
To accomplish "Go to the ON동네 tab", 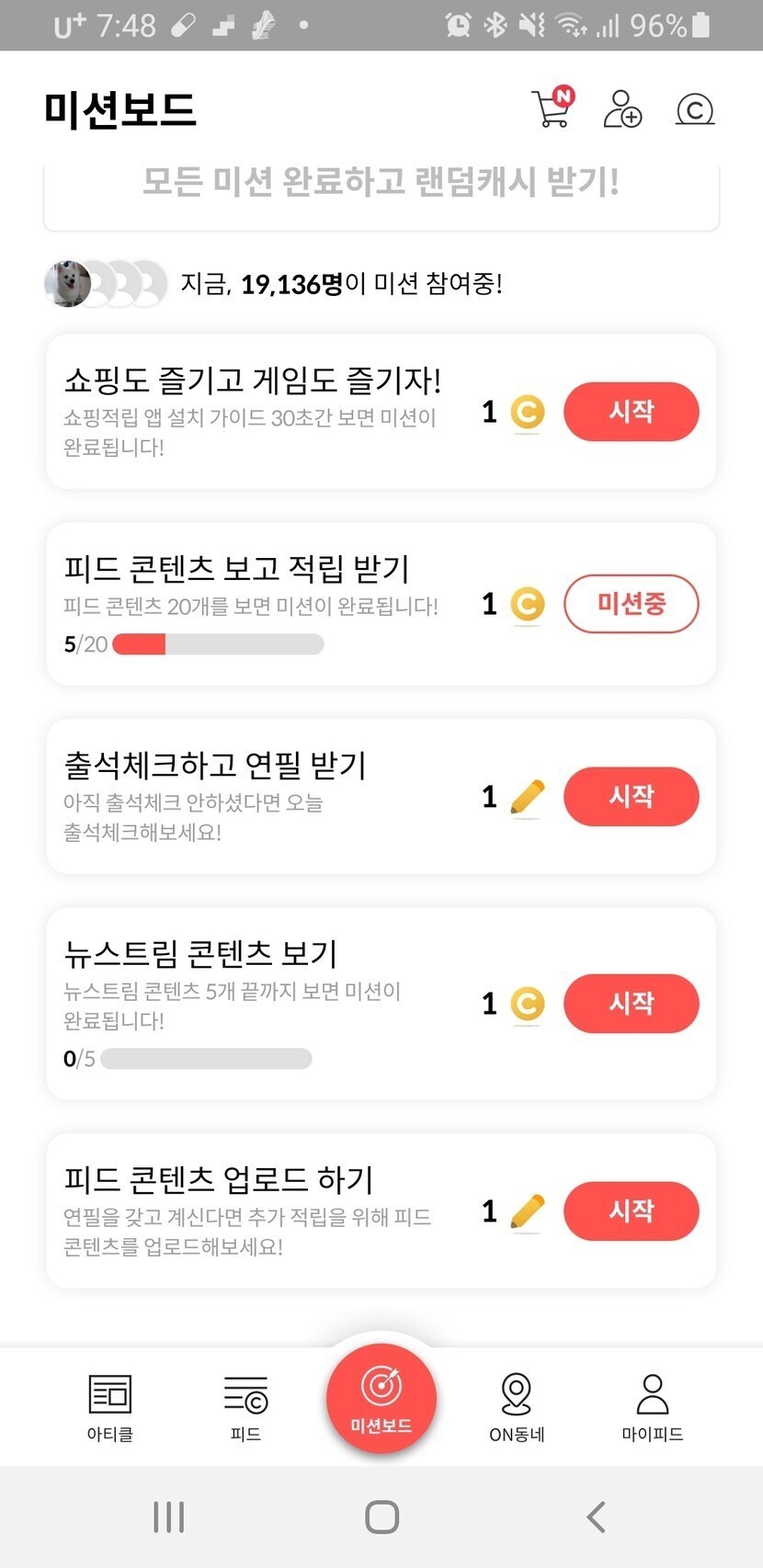I will (517, 1407).
